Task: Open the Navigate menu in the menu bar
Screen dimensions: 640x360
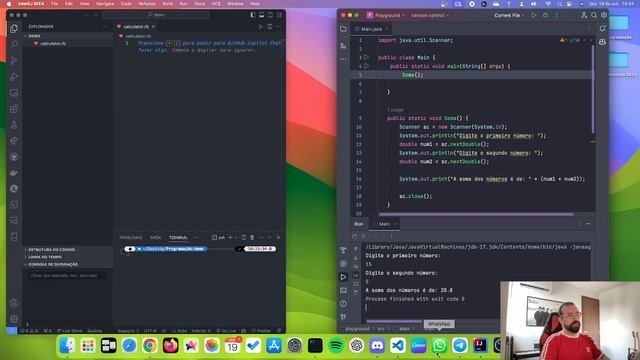Action: pyautogui.click(x=105, y=4)
